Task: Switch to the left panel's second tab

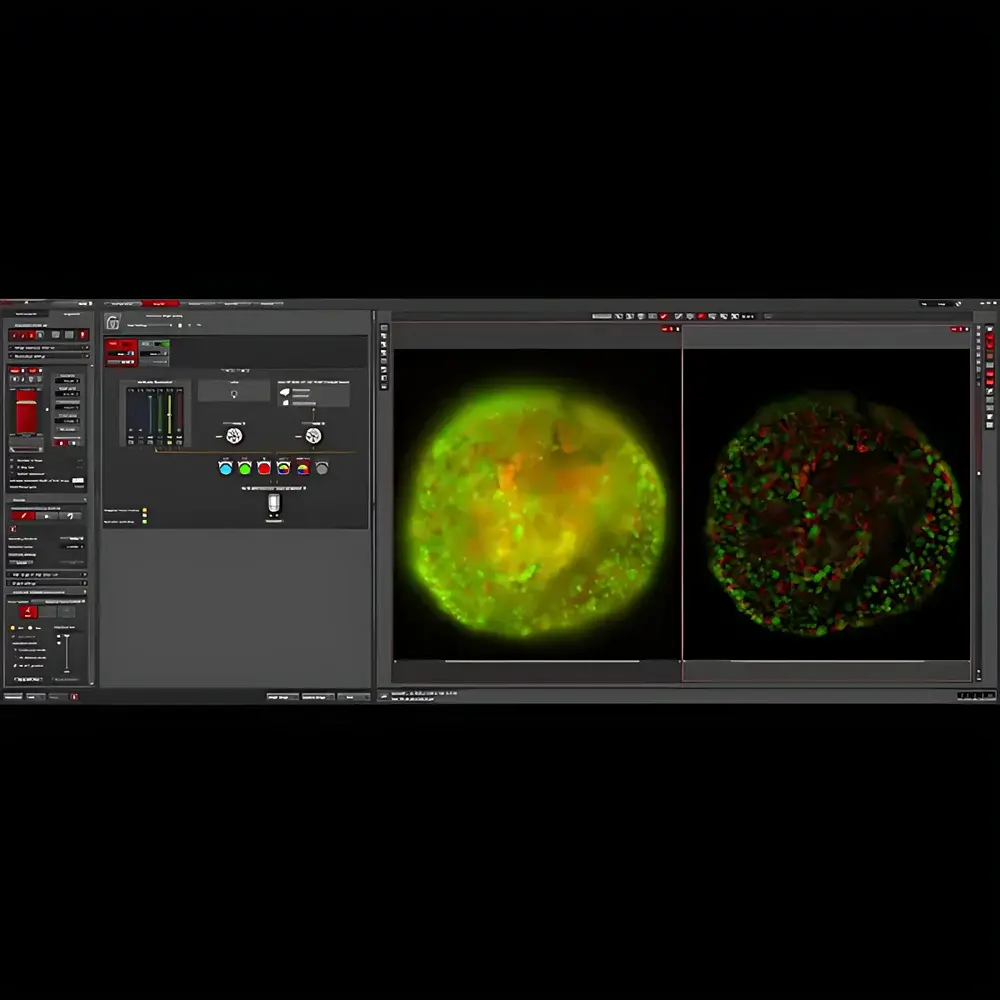Action: click(x=71, y=314)
